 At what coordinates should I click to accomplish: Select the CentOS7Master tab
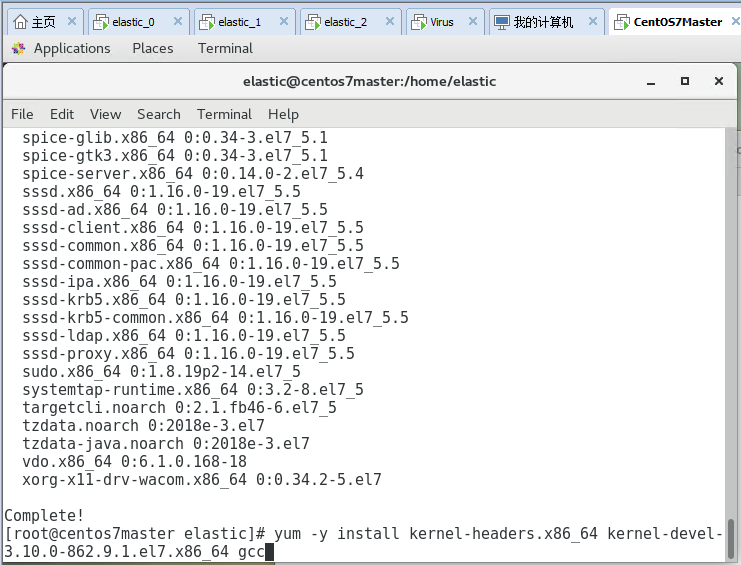pyautogui.click(x=677, y=22)
